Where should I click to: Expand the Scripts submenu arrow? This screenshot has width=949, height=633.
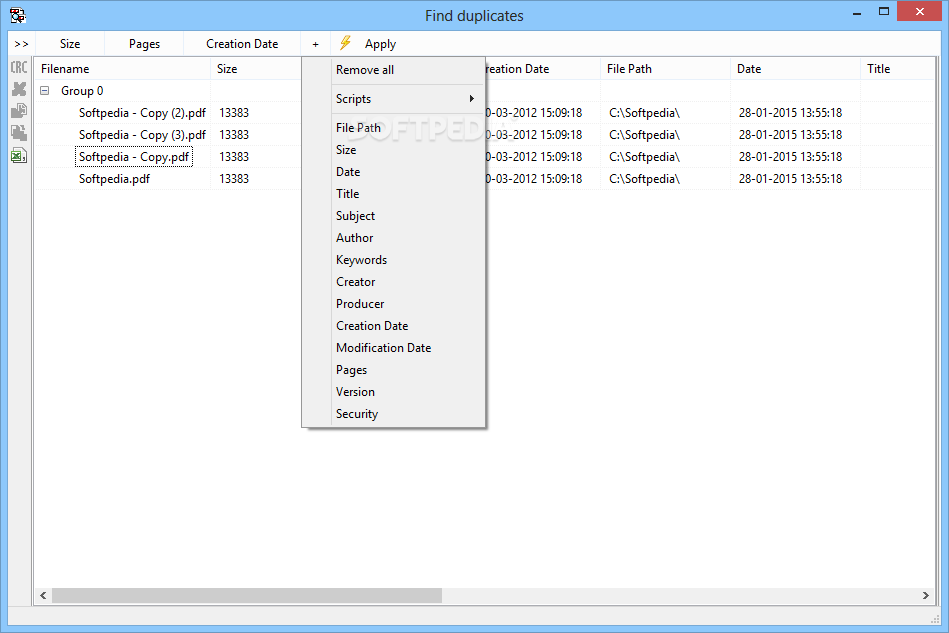(471, 99)
